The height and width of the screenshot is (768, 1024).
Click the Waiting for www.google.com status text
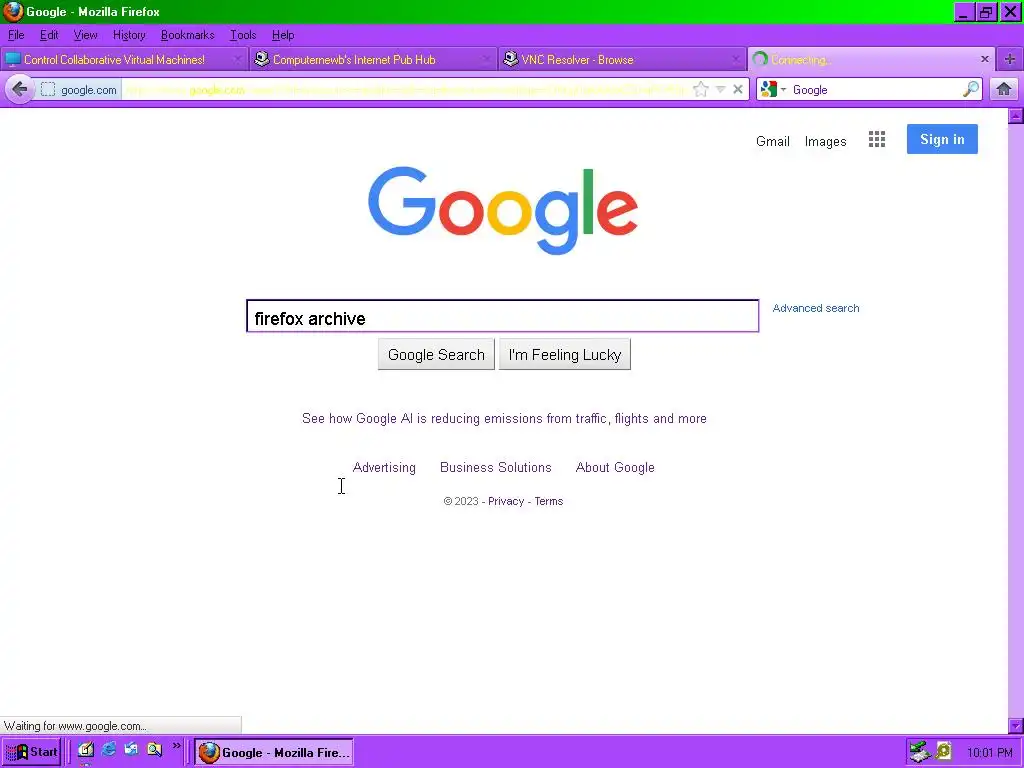(x=75, y=726)
